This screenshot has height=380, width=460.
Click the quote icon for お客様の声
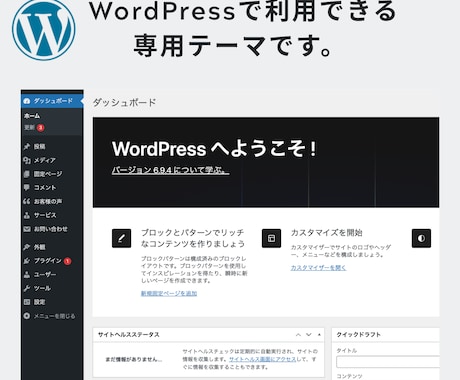(27, 201)
